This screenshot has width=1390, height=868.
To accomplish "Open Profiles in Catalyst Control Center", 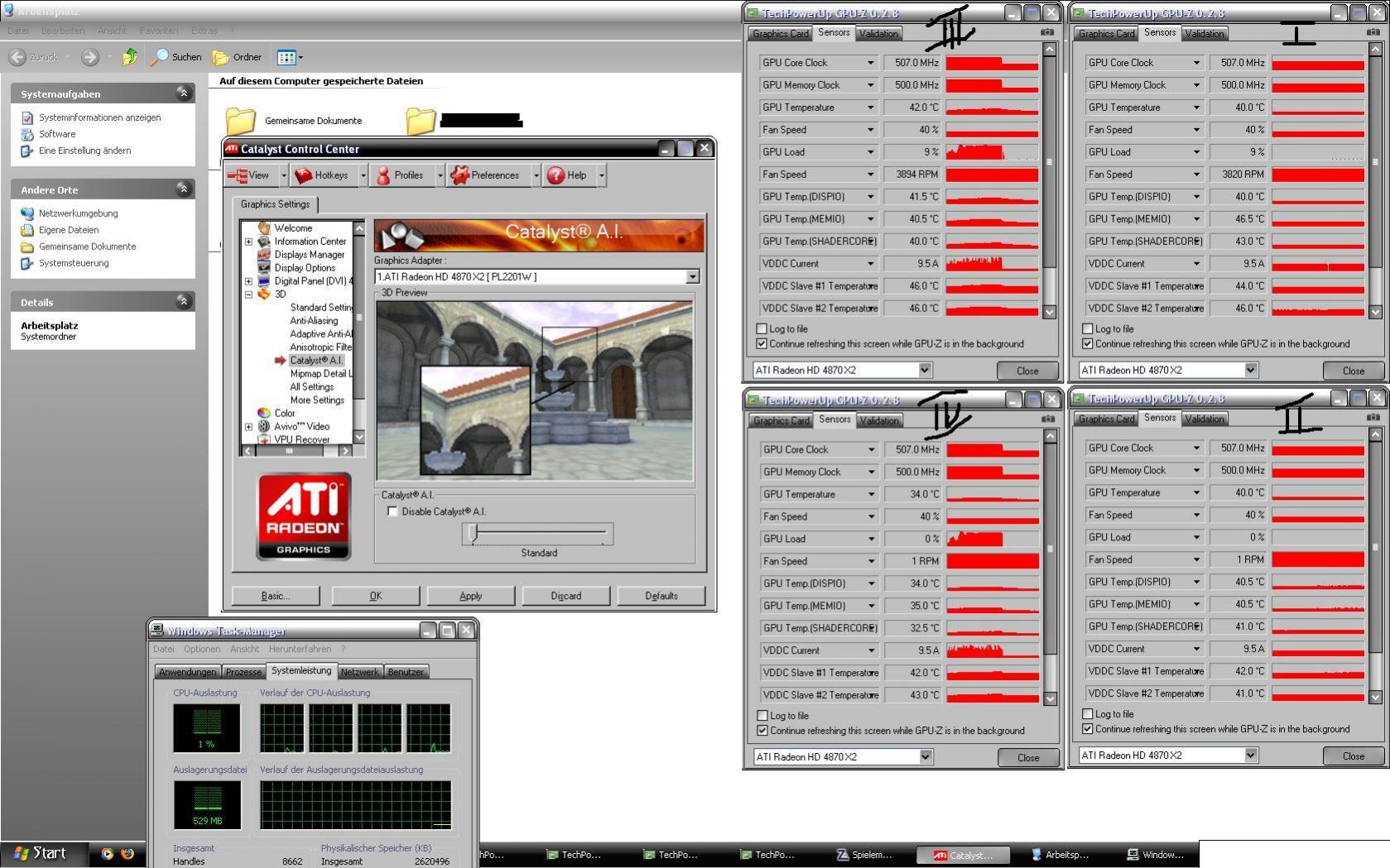I will [401, 175].
